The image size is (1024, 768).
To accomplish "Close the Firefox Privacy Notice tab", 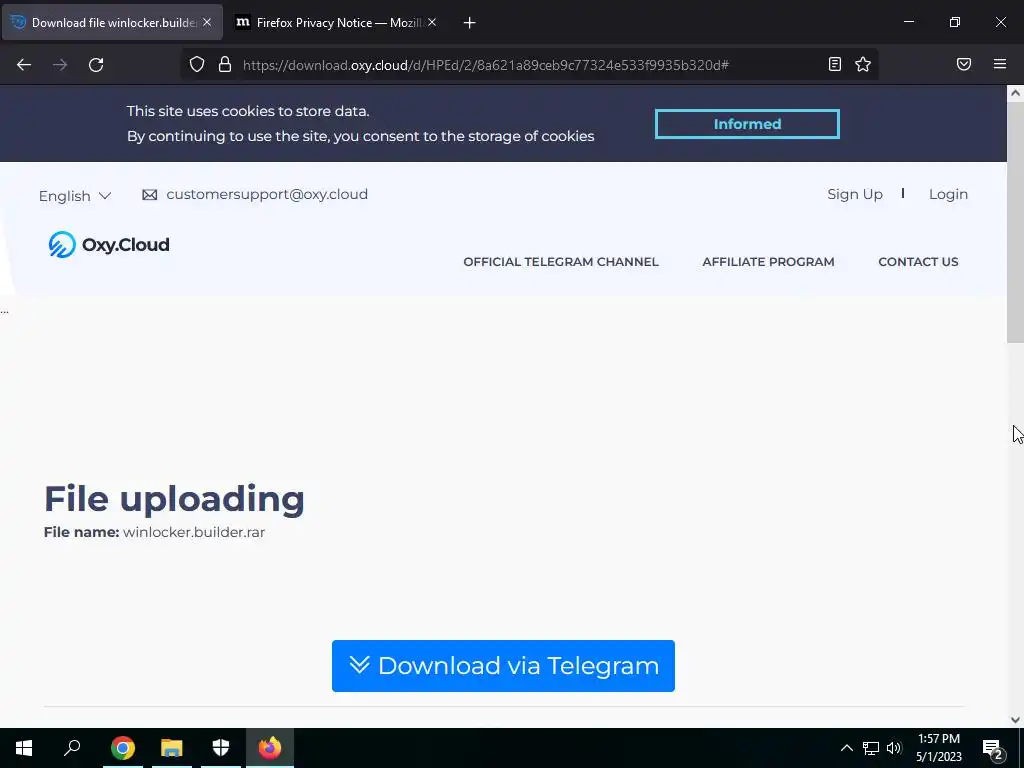I will pyautogui.click(x=432, y=22).
